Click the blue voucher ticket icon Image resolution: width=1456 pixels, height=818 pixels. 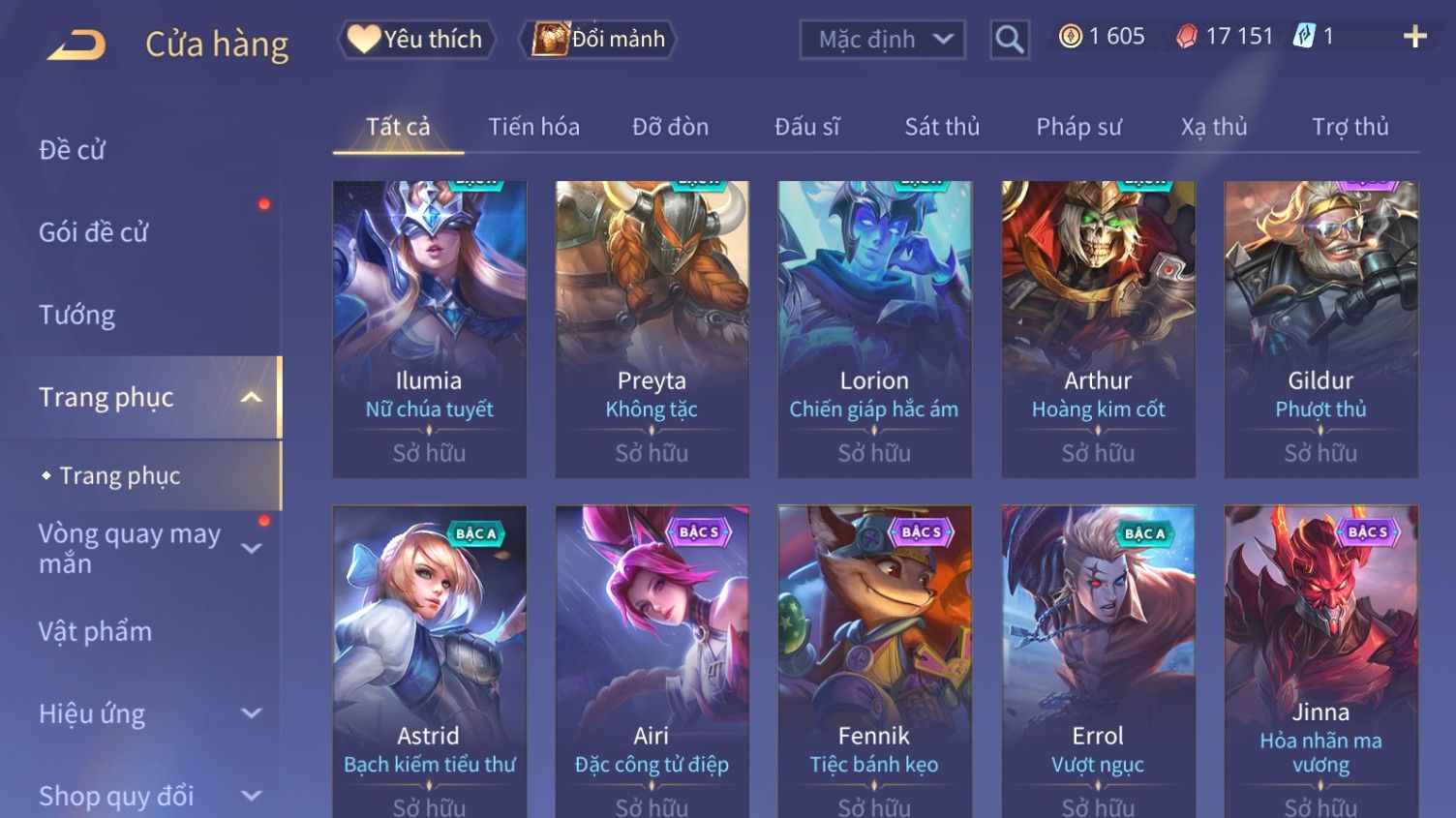pyautogui.click(x=1304, y=37)
